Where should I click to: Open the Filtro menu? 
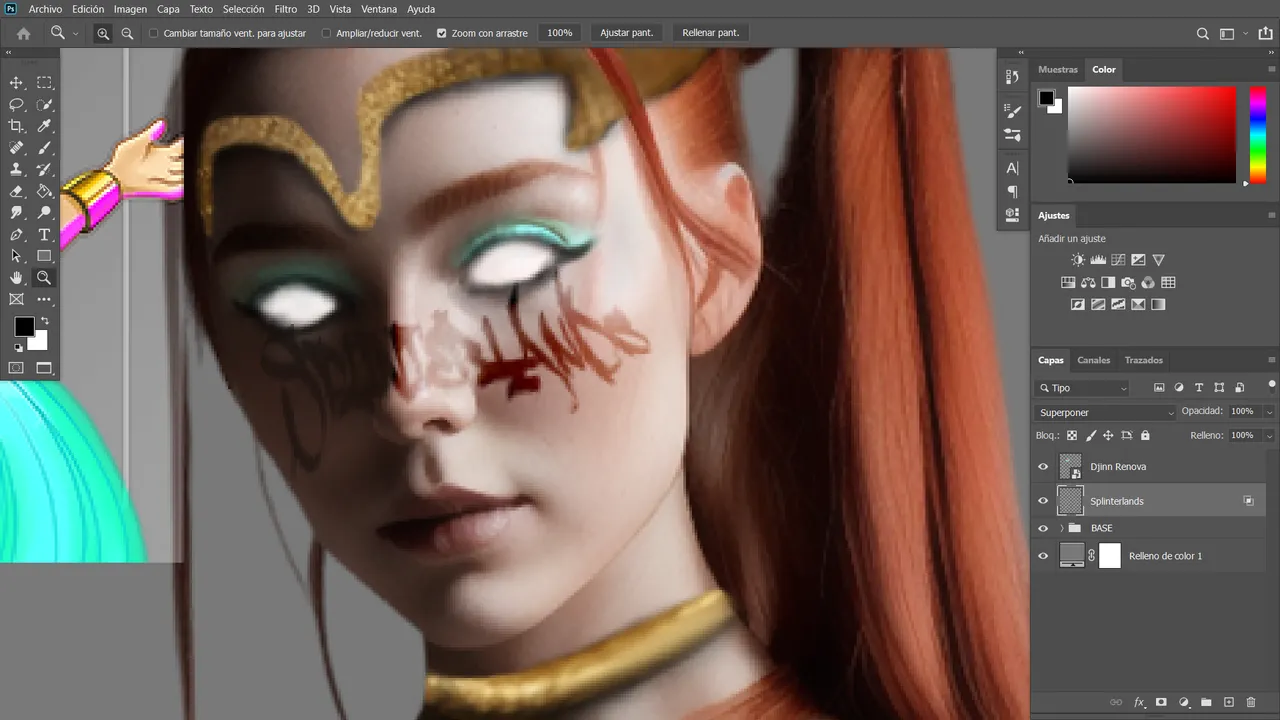click(285, 9)
